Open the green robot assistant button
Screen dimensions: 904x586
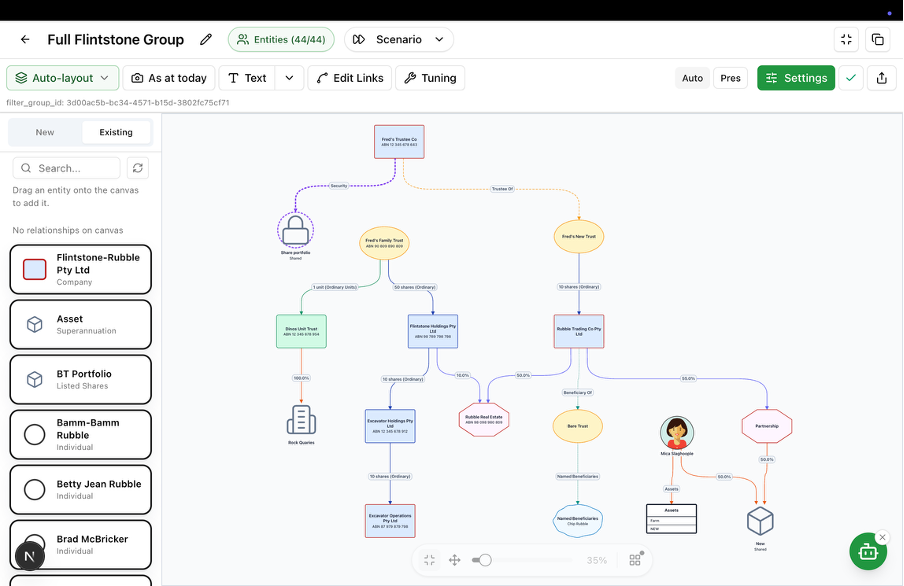click(868, 551)
